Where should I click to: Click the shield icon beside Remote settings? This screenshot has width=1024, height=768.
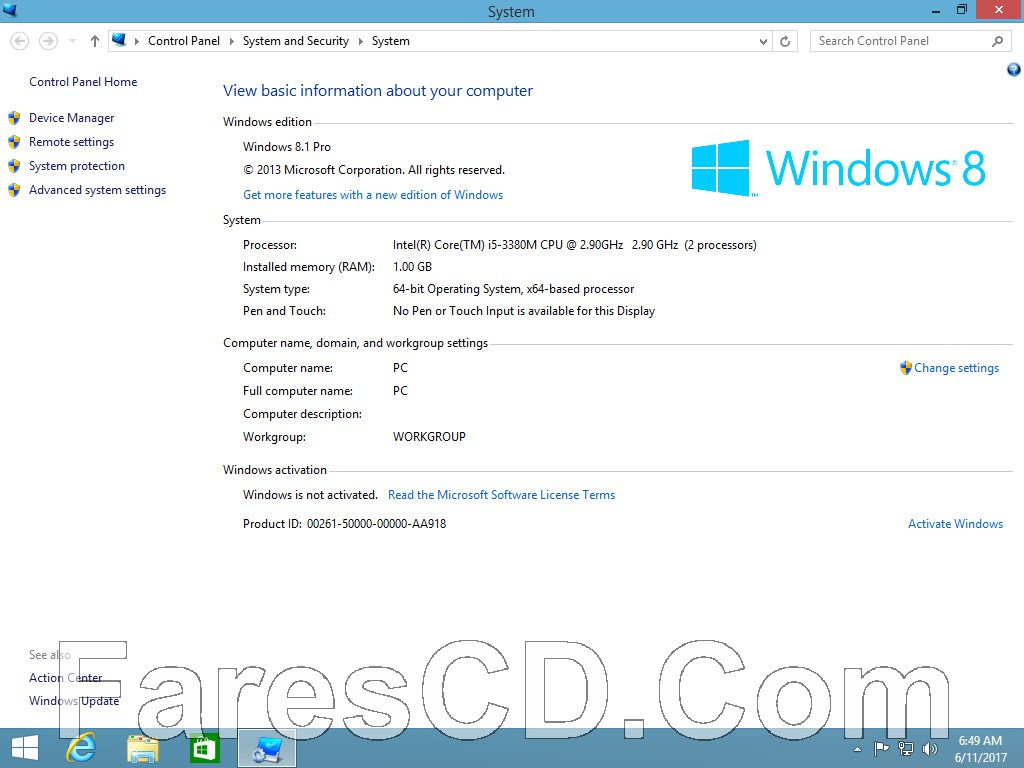pos(14,142)
